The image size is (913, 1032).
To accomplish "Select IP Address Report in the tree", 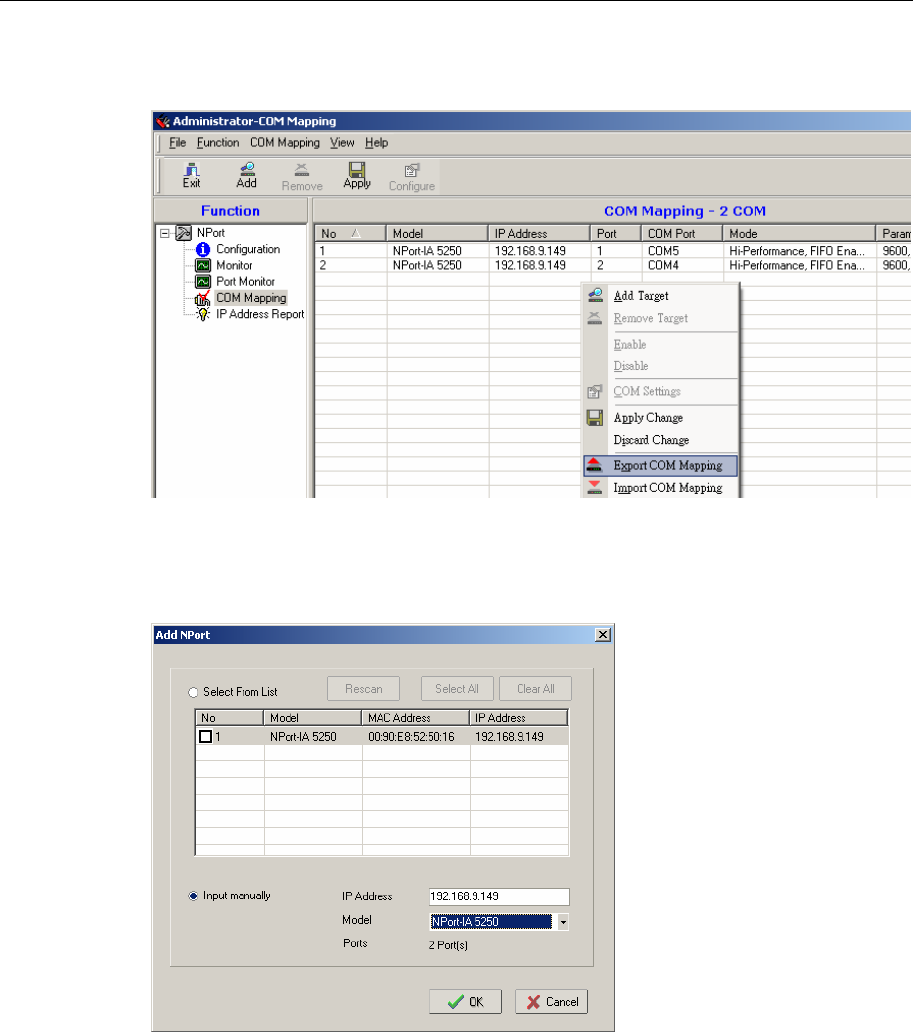I will (x=260, y=315).
